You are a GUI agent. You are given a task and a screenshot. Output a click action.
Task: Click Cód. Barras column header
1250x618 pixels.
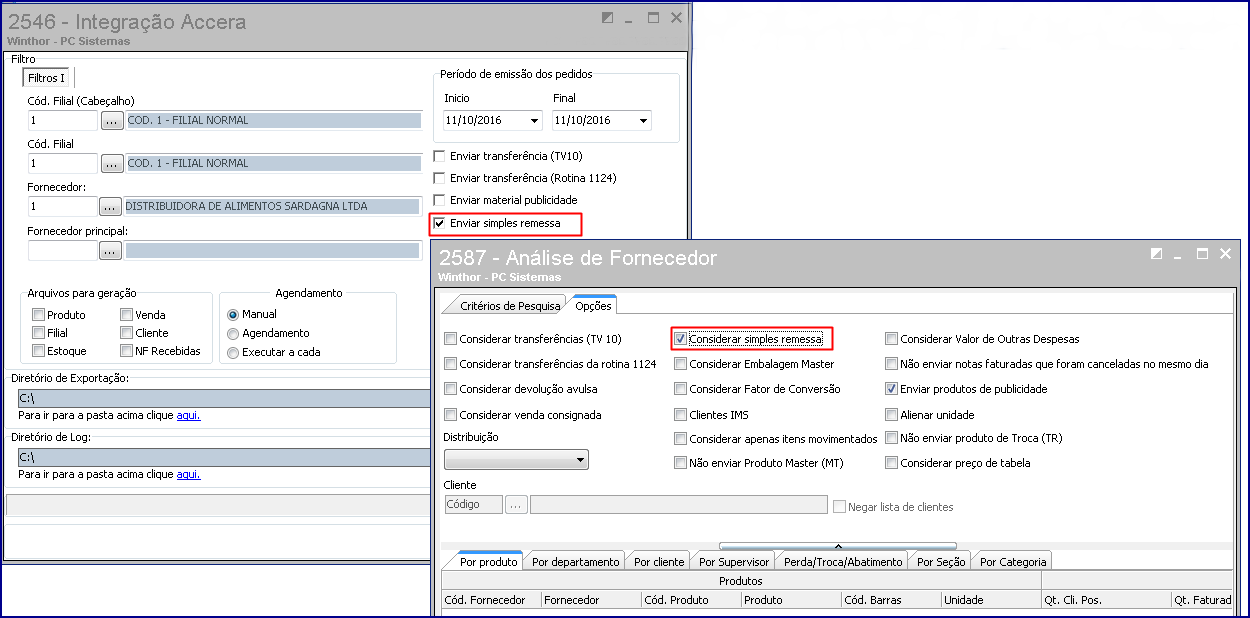coord(891,600)
